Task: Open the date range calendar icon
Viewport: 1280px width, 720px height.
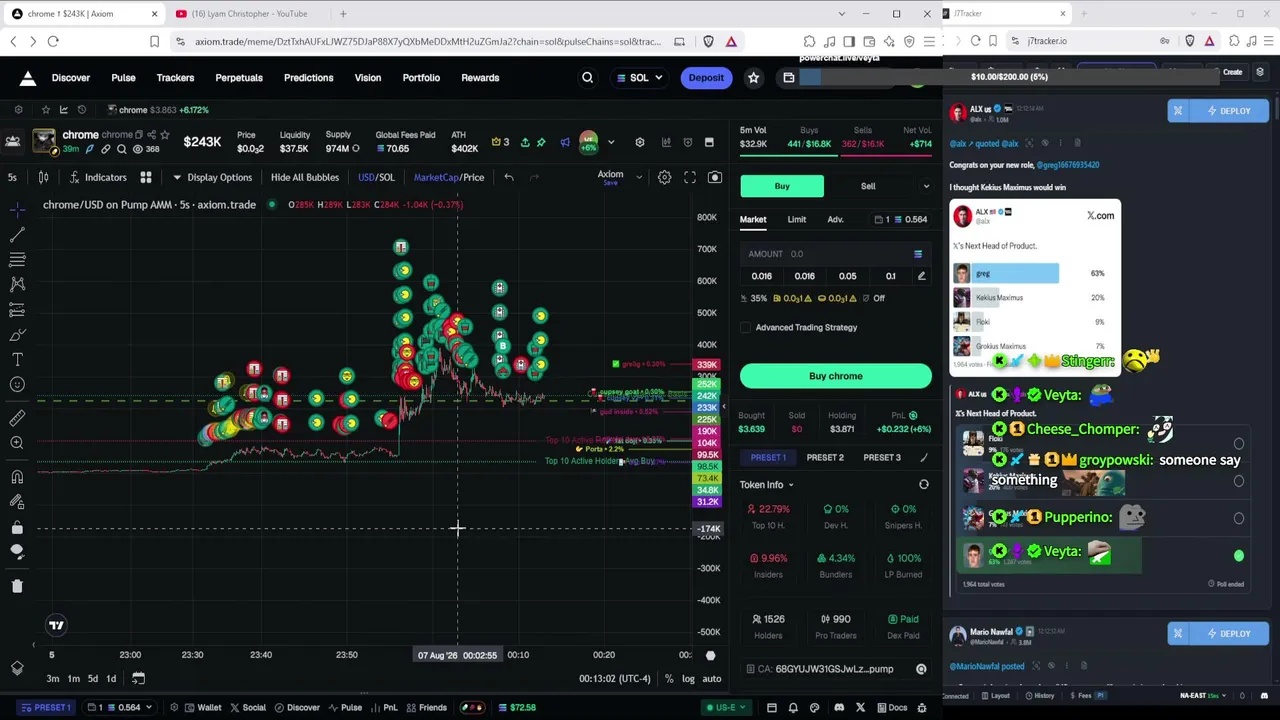Action: pyautogui.click(x=138, y=679)
